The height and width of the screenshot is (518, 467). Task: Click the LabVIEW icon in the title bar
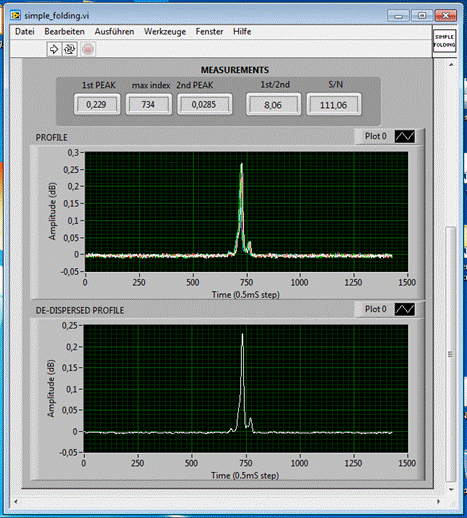pos(15,15)
